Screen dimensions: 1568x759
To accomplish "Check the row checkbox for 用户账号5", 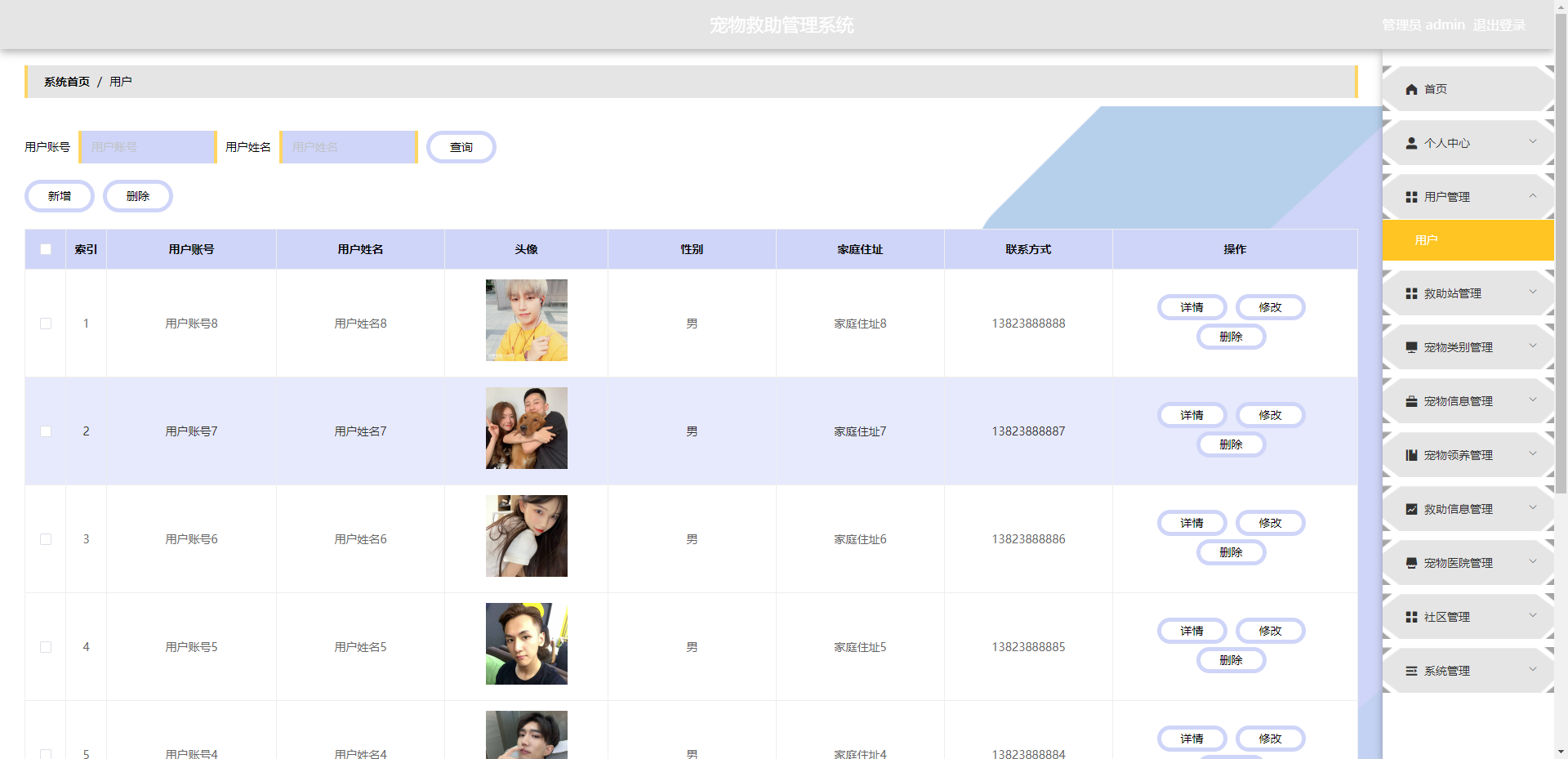I will pos(45,647).
